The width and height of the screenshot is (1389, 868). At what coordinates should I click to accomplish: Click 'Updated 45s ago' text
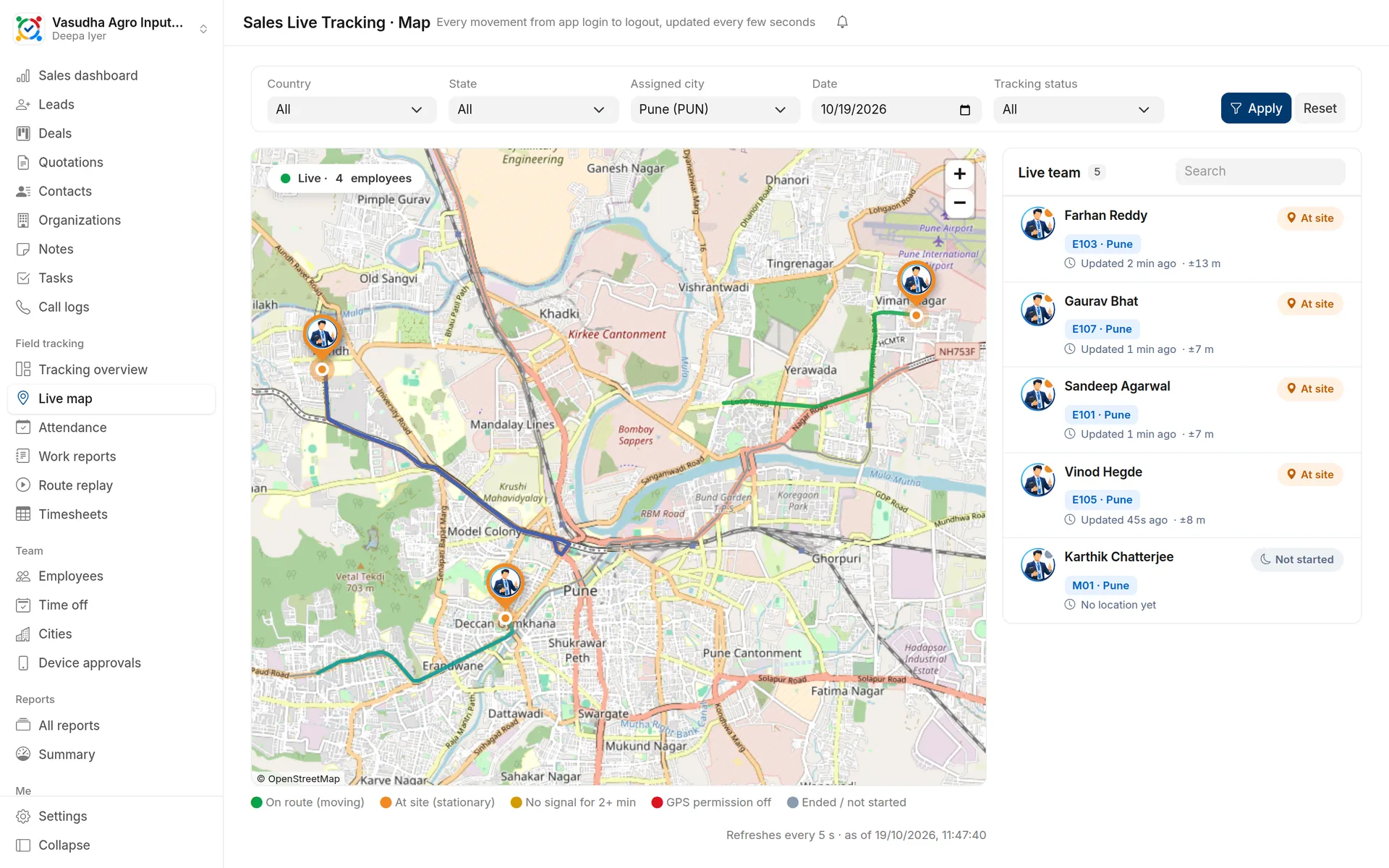point(1123,520)
